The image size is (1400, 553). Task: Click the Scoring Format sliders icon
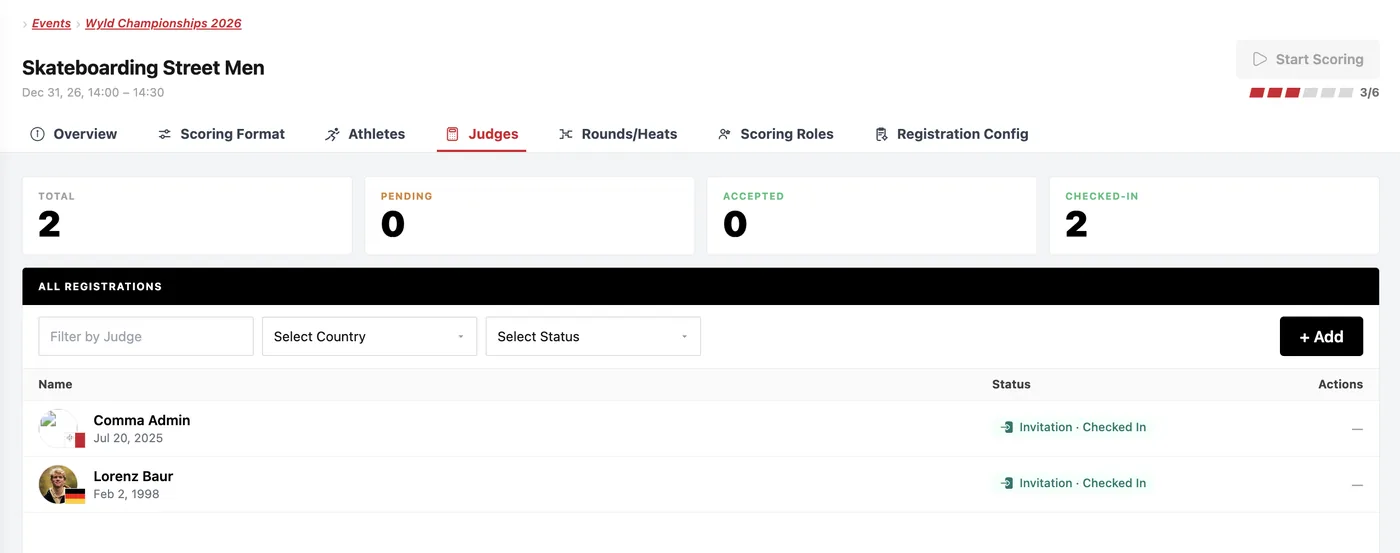pyautogui.click(x=165, y=134)
